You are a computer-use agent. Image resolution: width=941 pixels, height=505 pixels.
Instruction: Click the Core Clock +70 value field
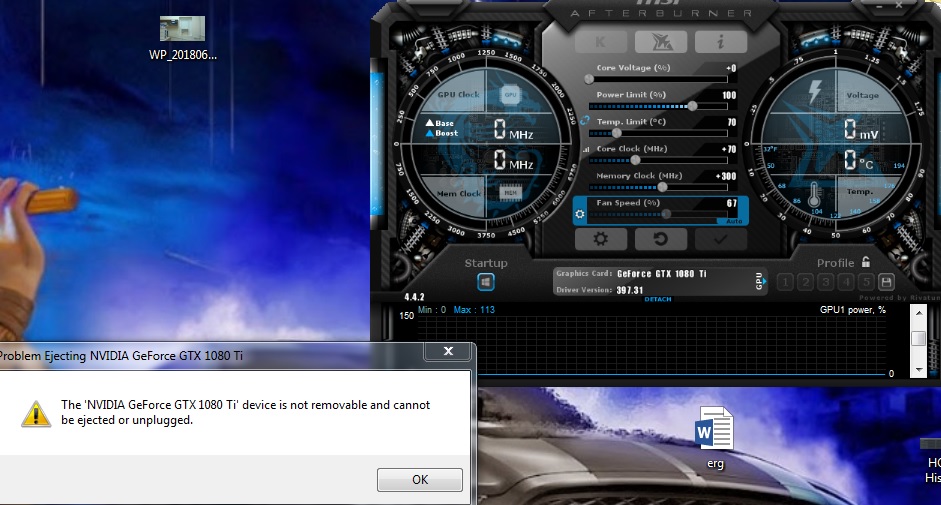[x=728, y=149]
